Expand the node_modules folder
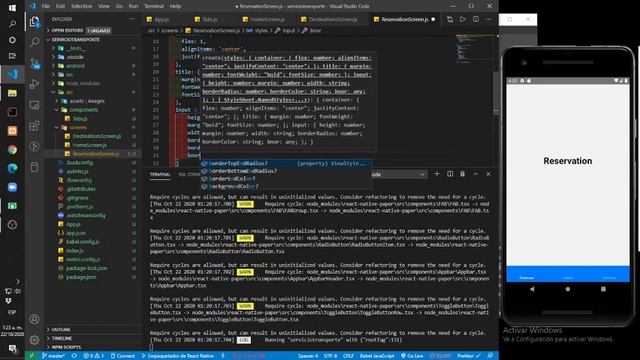640x360 pixels. coord(83,83)
